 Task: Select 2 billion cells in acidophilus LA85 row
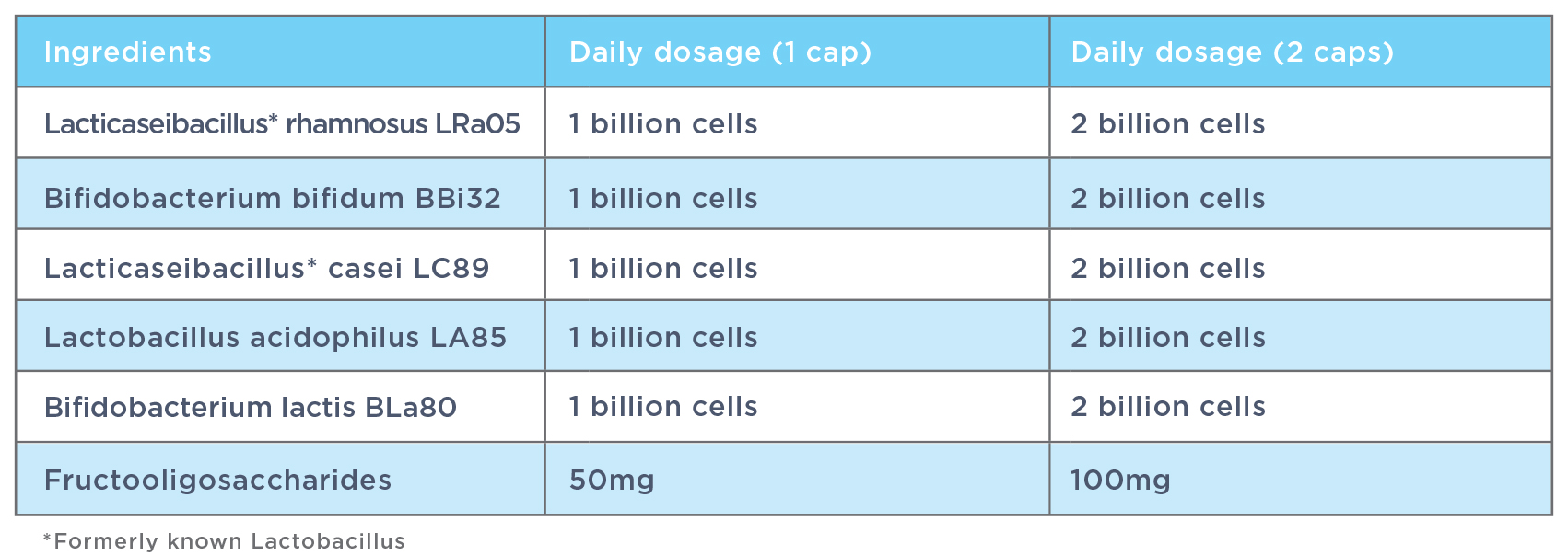[x=1168, y=337]
